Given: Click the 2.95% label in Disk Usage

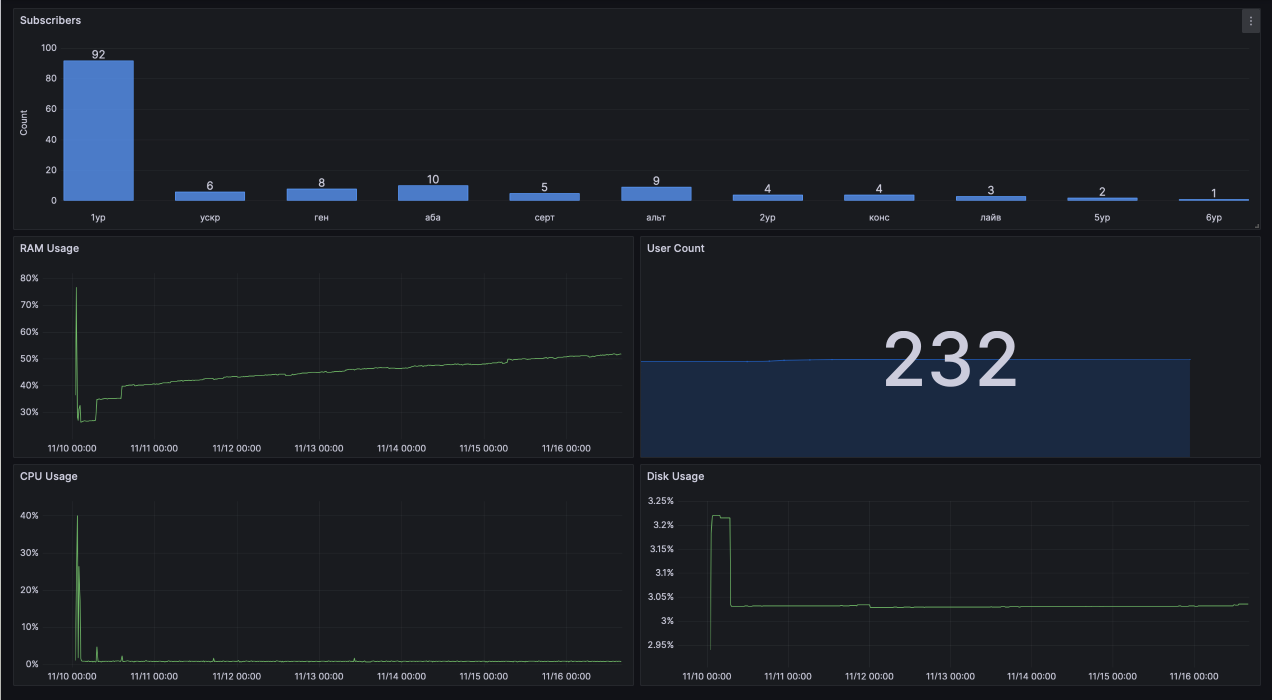Looking at the screenshot, I should click(x=660, y=645).
